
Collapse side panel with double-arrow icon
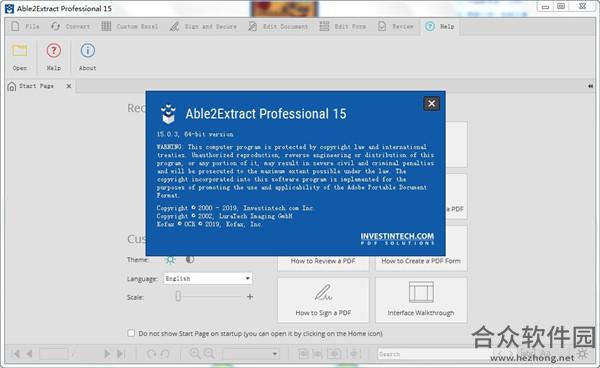click(x=590, y=86)
